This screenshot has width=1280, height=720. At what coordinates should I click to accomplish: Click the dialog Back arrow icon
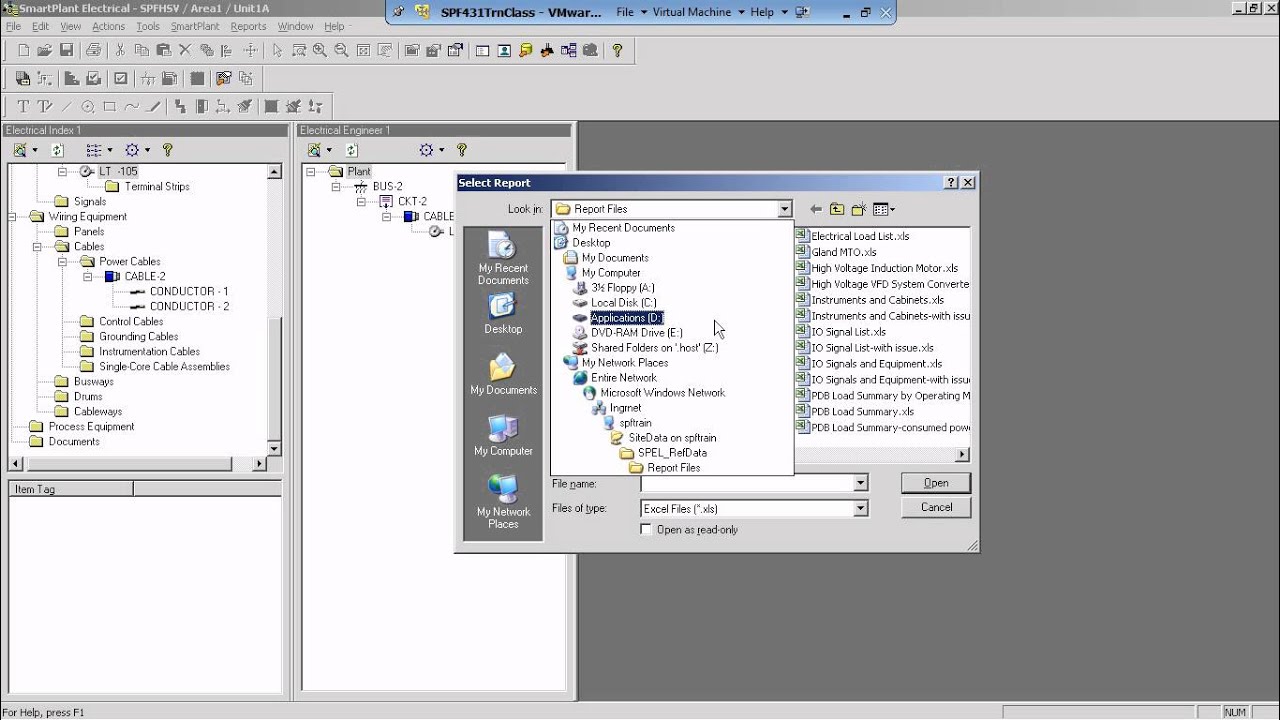click(x=815, y=209)
